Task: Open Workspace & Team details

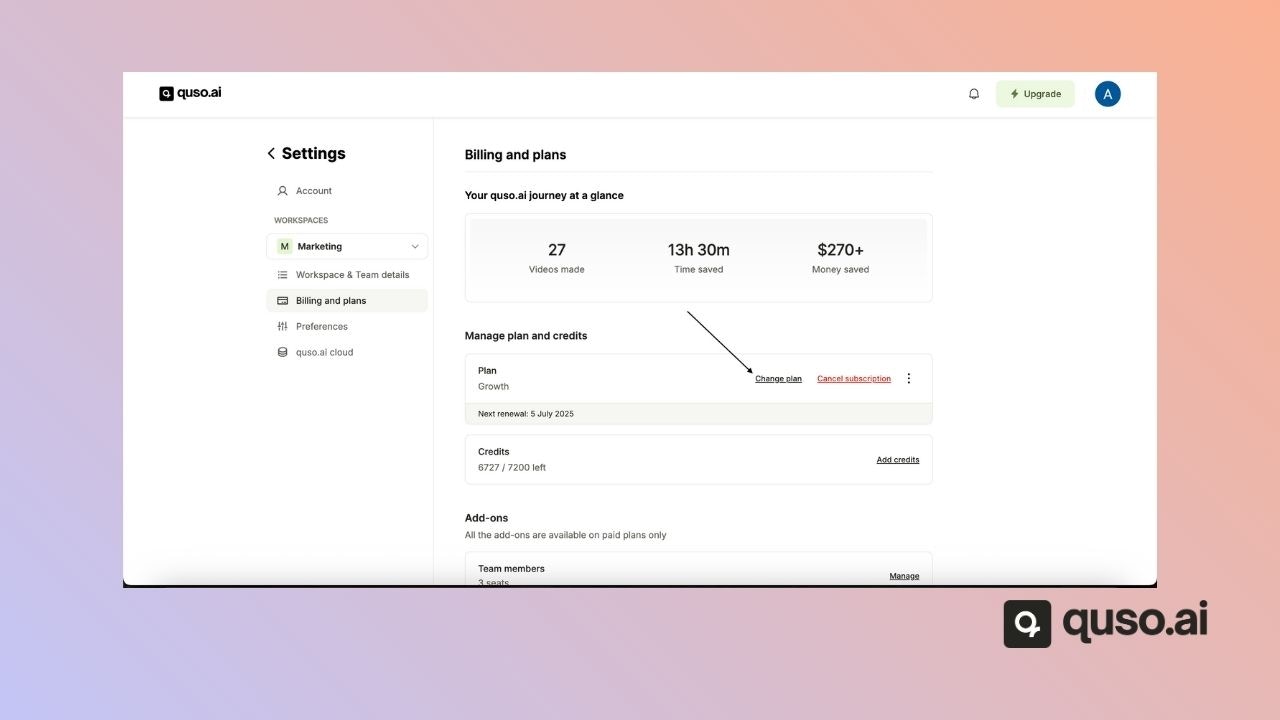Action: pyautogui.click(x=347, y=275)
